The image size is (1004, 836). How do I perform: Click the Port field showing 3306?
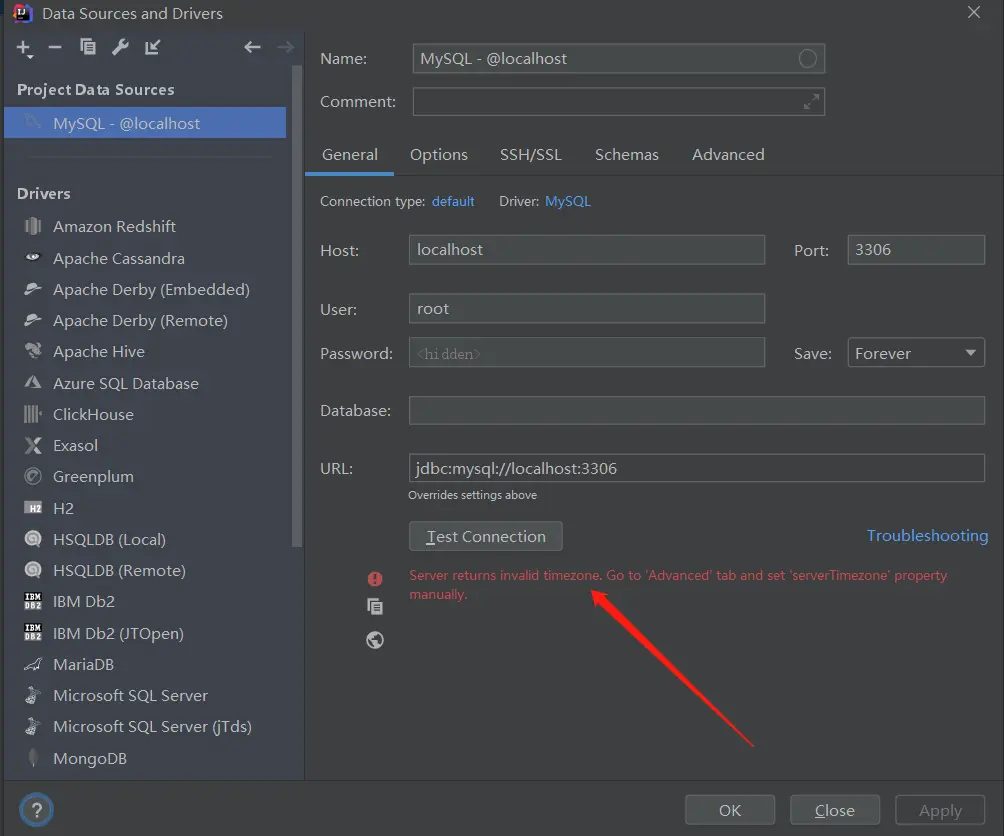(x=916, y=250)
